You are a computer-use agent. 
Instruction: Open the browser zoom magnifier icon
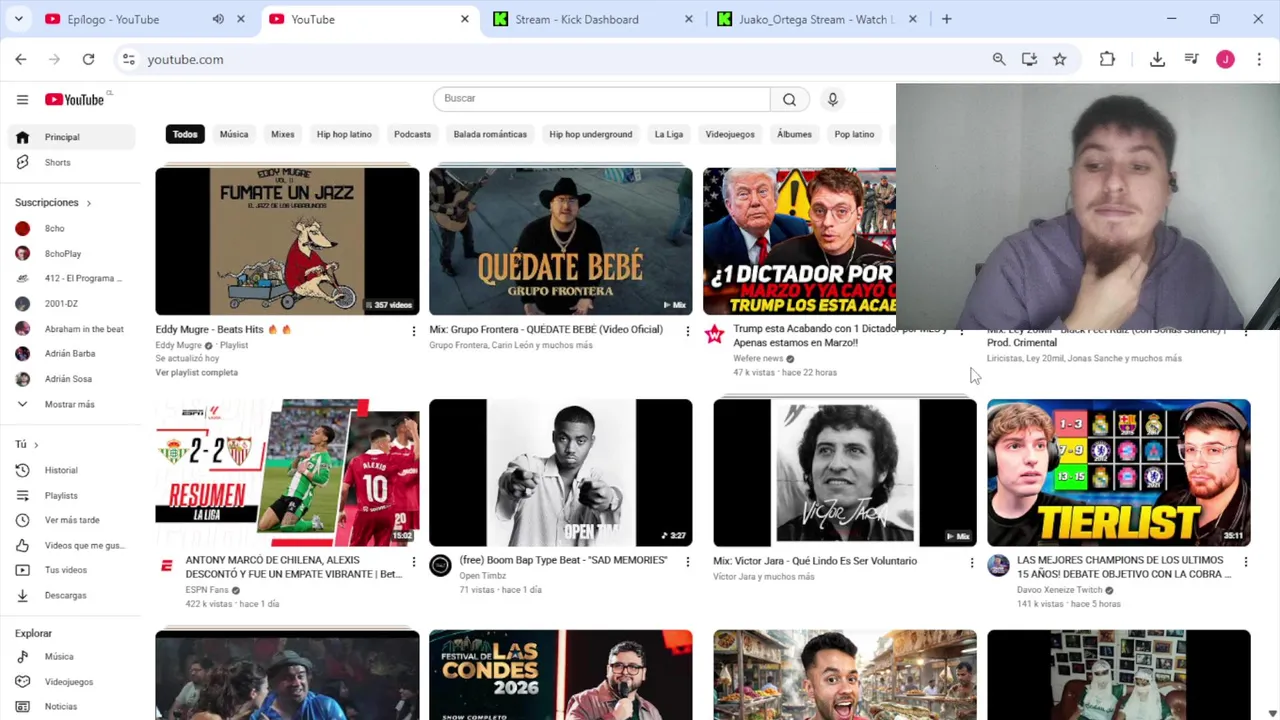coord(998,59)
